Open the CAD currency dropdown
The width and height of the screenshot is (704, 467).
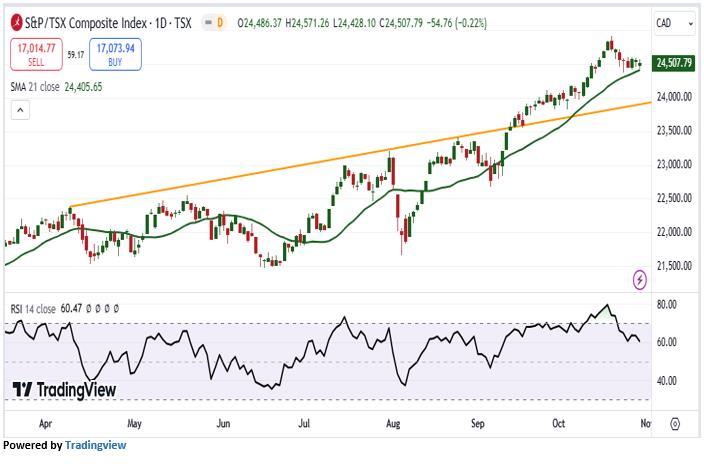674,23
